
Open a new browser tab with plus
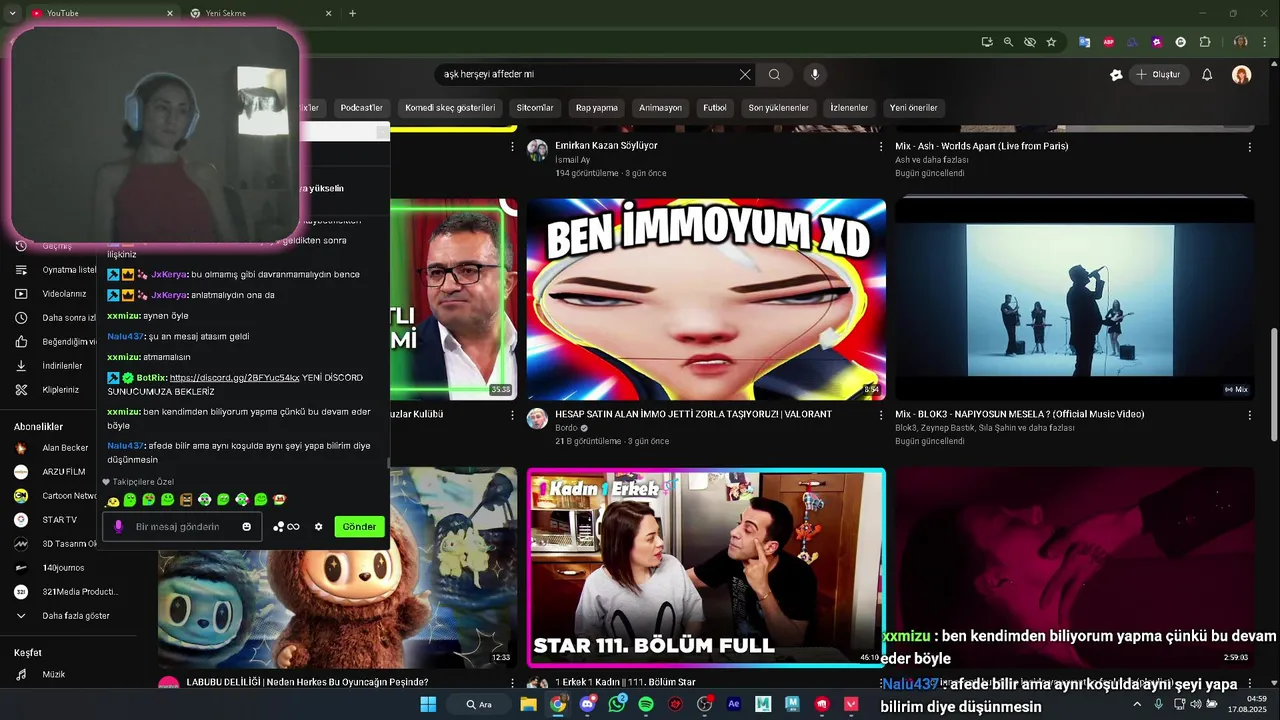pos(352,13)
